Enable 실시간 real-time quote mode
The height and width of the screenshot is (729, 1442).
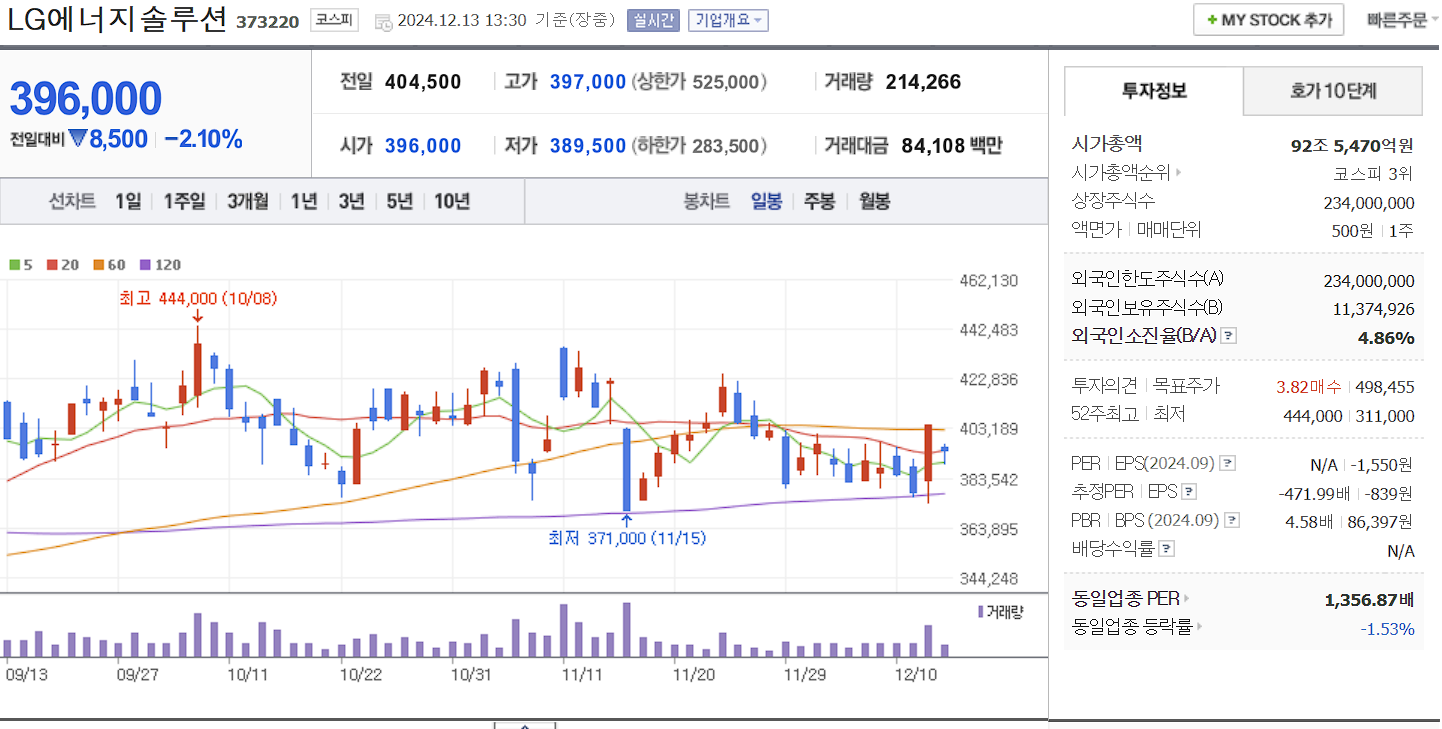pos(653,19)
